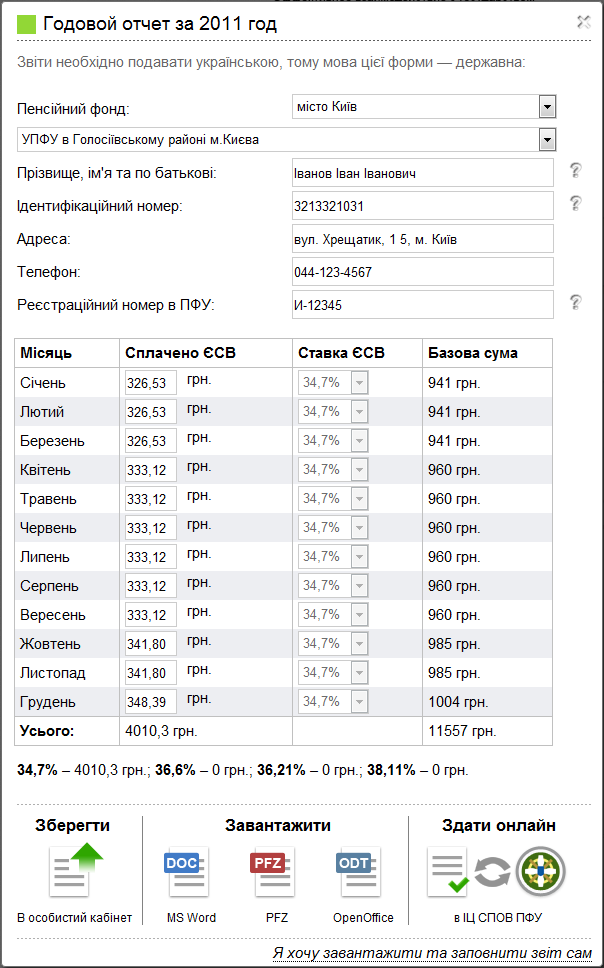
Task: Save report to personal cabinet icon
Action: pos(75,870)
